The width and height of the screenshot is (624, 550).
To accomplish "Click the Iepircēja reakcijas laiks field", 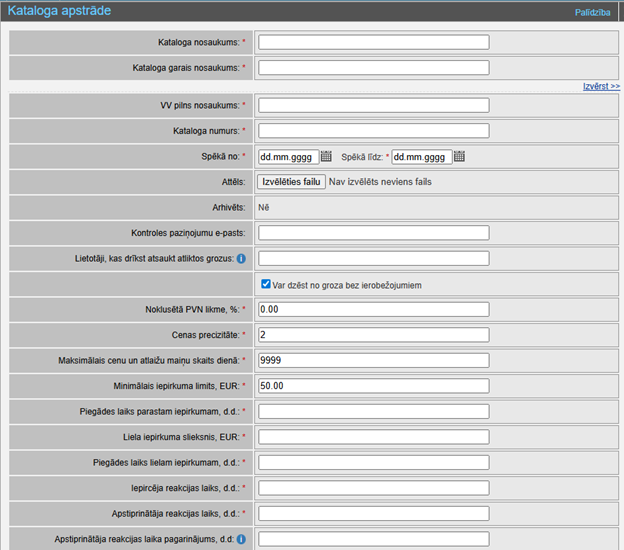I will coord(373,488).
